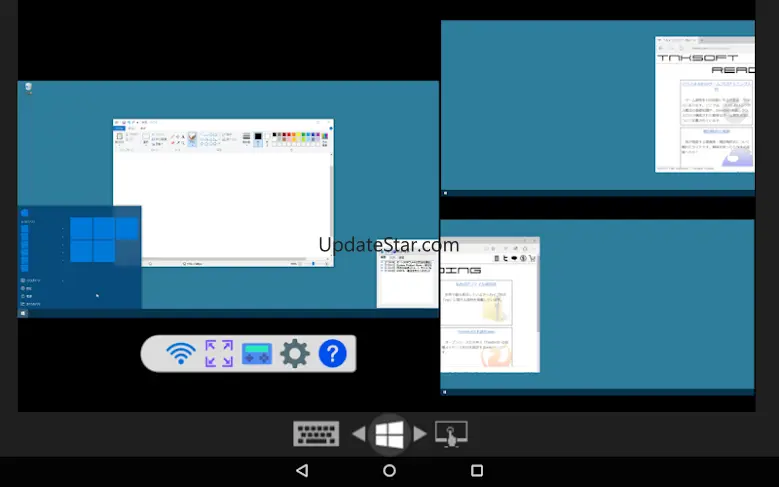The image size is (779, 487).
Task: Show the on-screen keyboard
Action: (x=316, y=434)
